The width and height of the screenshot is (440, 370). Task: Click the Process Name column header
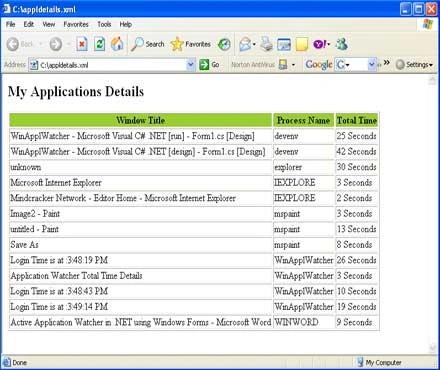(304, 120)
